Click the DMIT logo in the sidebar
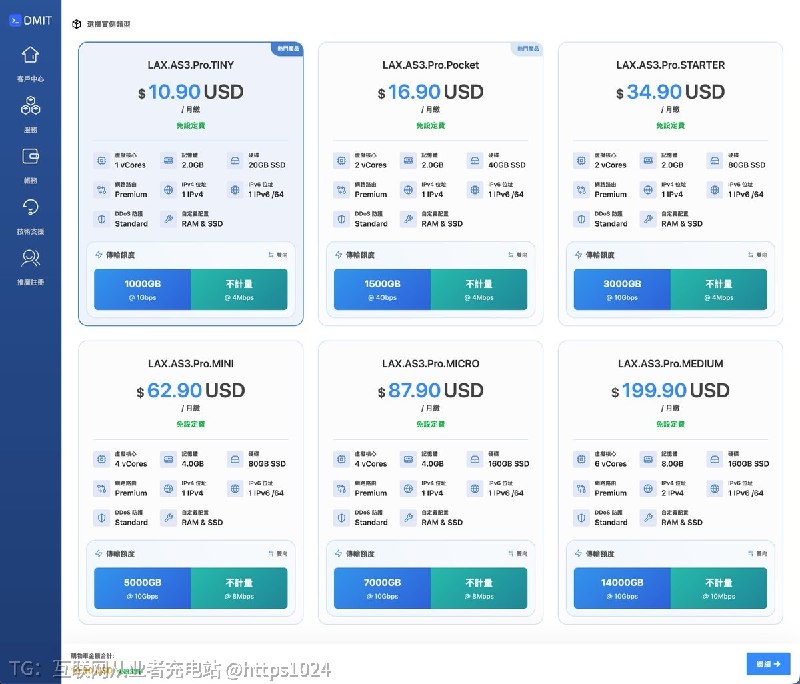The image size is (800, 684). (x=30, y=20)
